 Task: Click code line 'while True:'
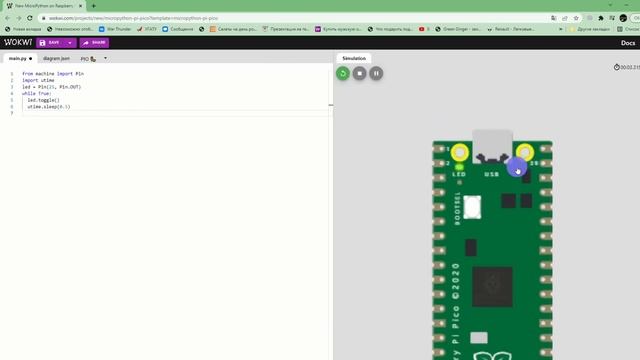click(36, 93)
